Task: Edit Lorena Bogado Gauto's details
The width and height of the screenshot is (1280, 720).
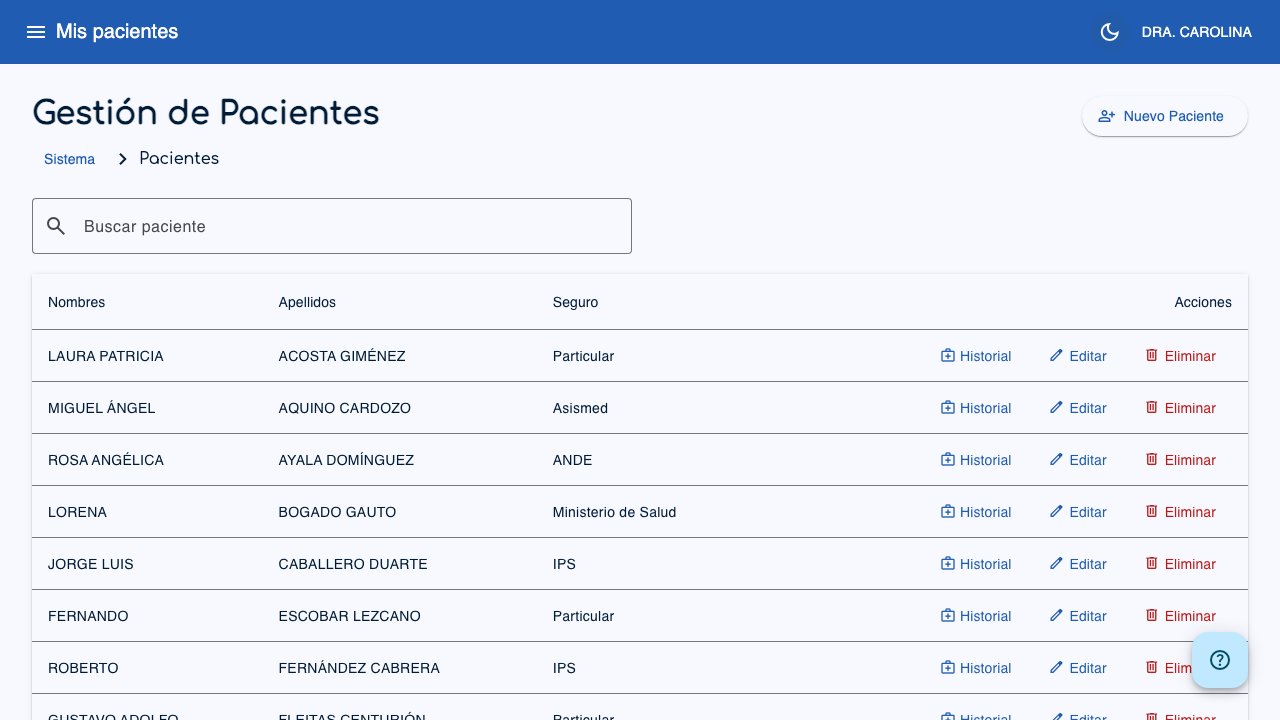Action: click(1077, 512)
